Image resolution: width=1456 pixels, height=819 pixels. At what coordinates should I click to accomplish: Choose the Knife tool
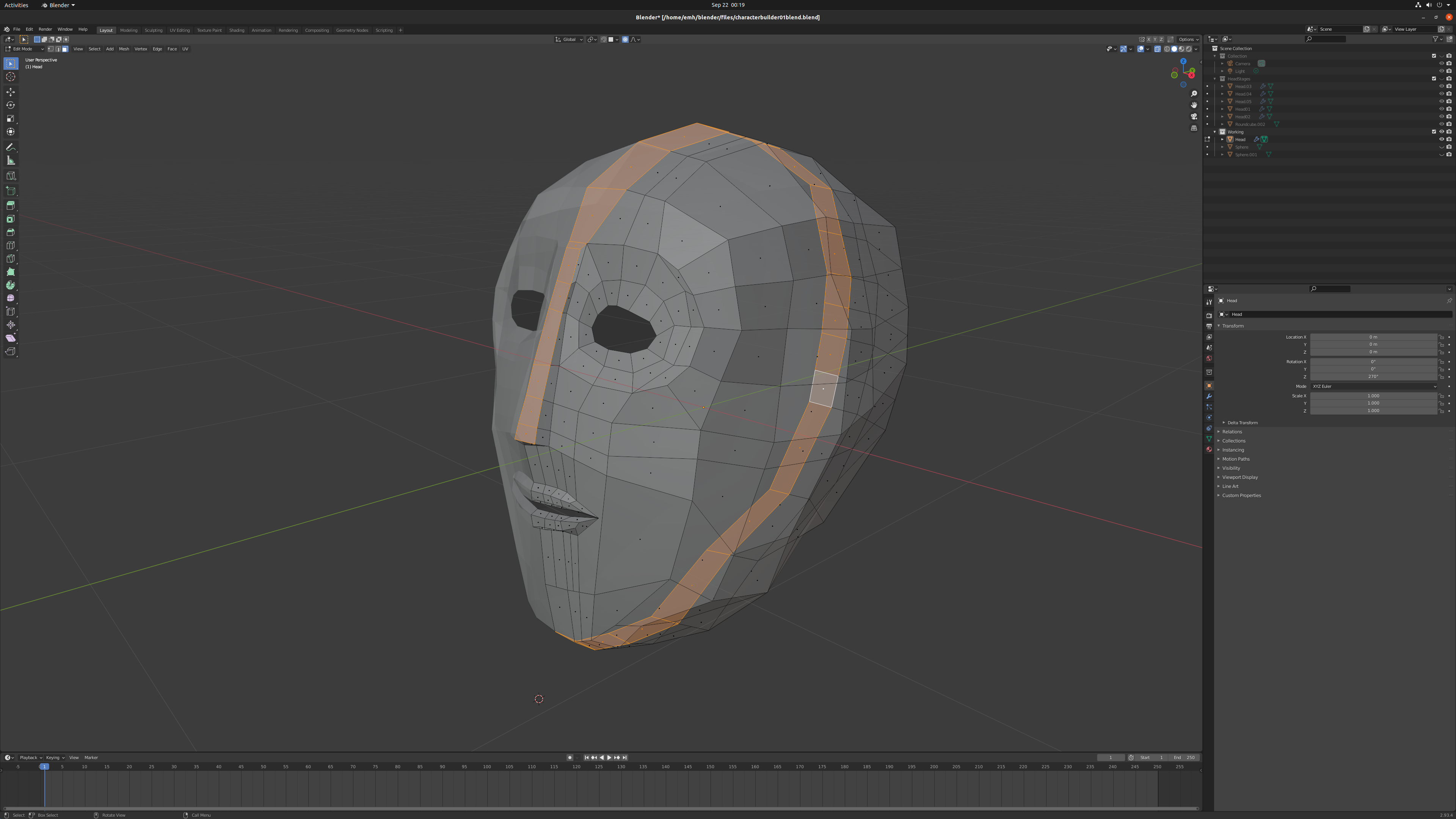pyautogui.click(x=11, y=259)
